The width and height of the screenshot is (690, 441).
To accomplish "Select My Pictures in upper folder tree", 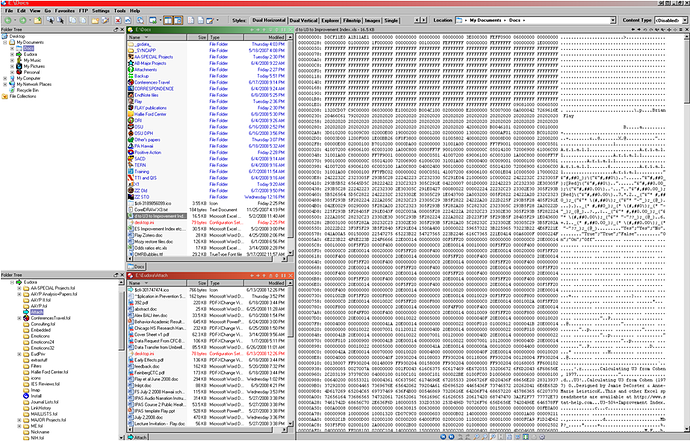I will (34, 66).
